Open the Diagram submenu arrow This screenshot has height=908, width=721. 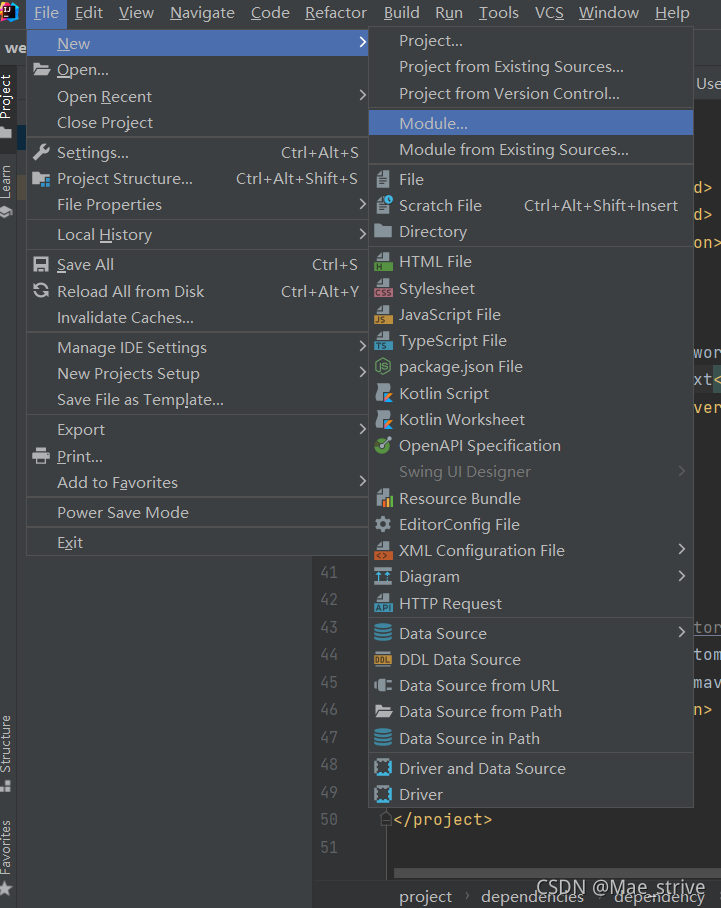coord(682,576)
